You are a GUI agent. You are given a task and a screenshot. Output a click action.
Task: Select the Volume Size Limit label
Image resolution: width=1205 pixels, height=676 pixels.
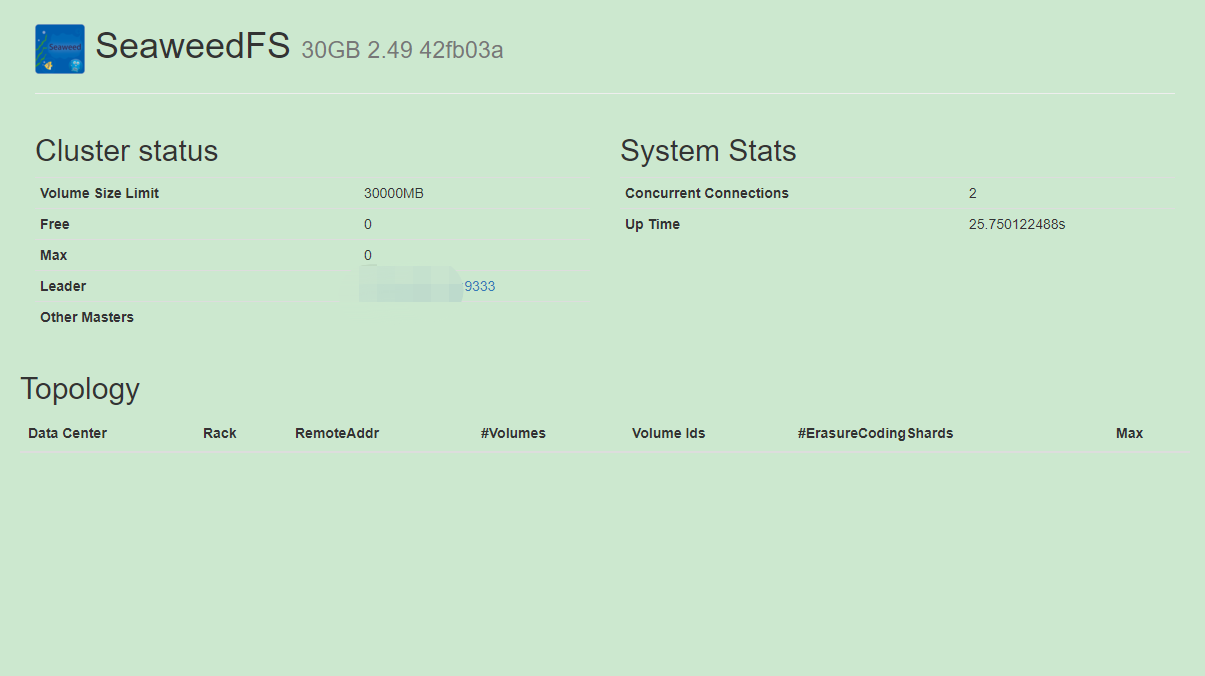(x=99, y=193)
